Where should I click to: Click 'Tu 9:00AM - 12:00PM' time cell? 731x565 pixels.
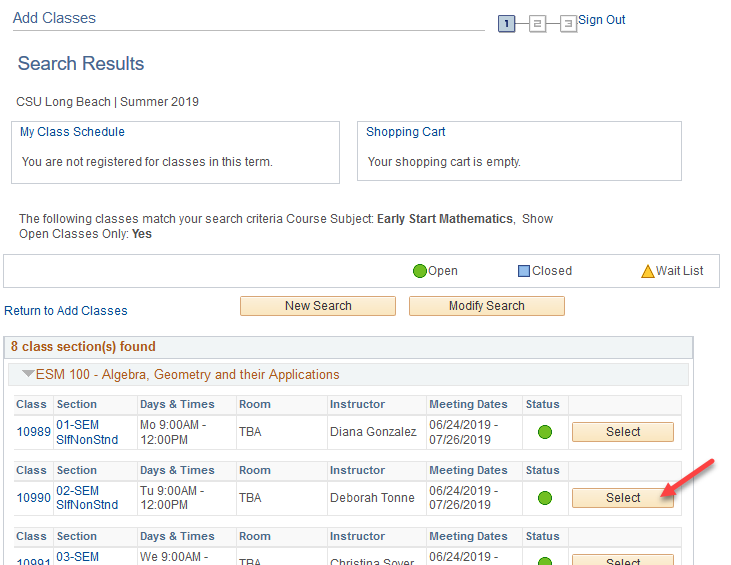pyautogui.click(x=172, y=498)
